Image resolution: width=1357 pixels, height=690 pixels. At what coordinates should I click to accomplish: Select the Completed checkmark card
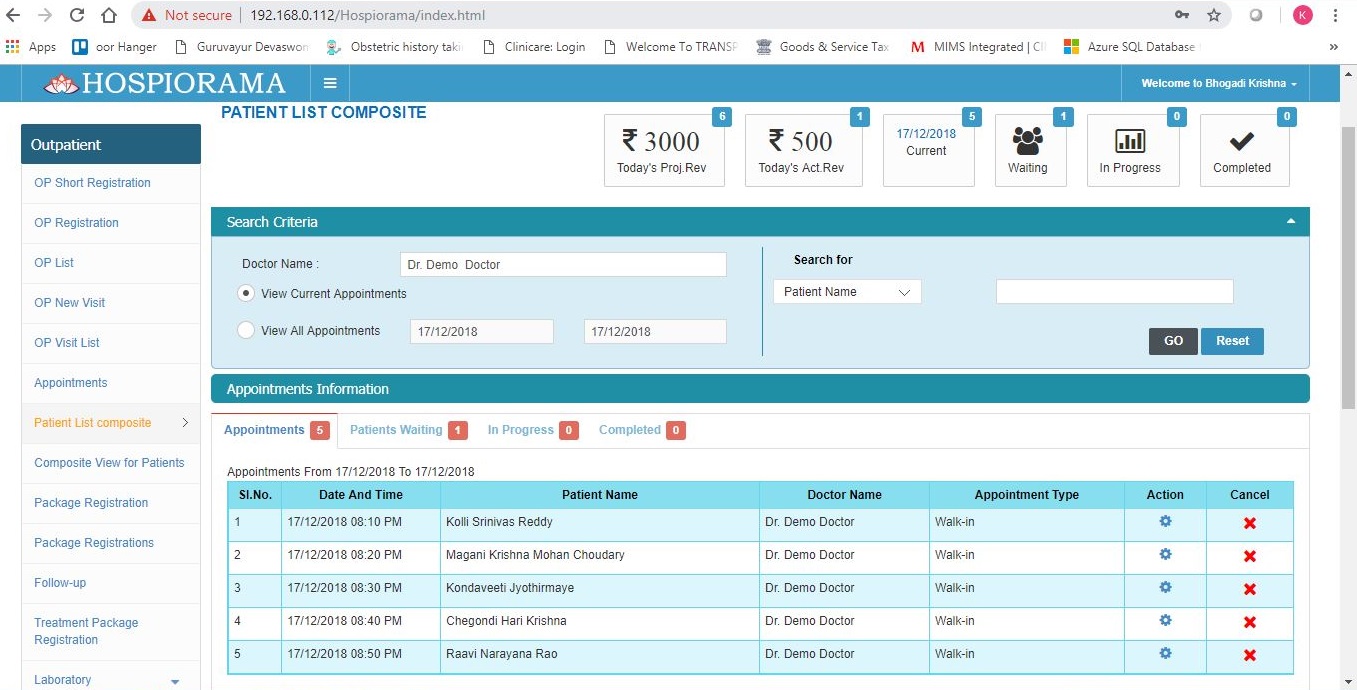[x=1243, y=148]
